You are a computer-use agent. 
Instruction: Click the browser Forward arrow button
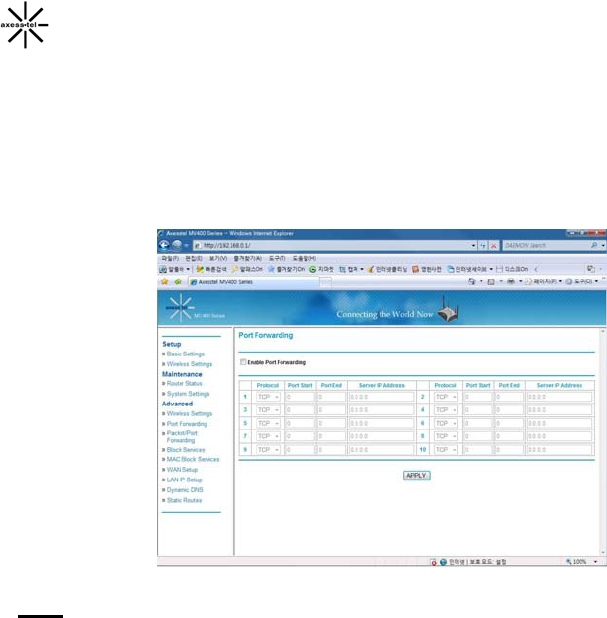177,245
